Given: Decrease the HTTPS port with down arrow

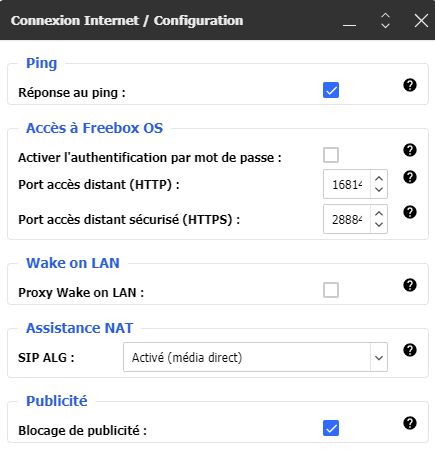Looking at the screenshot, I should 379,225.
